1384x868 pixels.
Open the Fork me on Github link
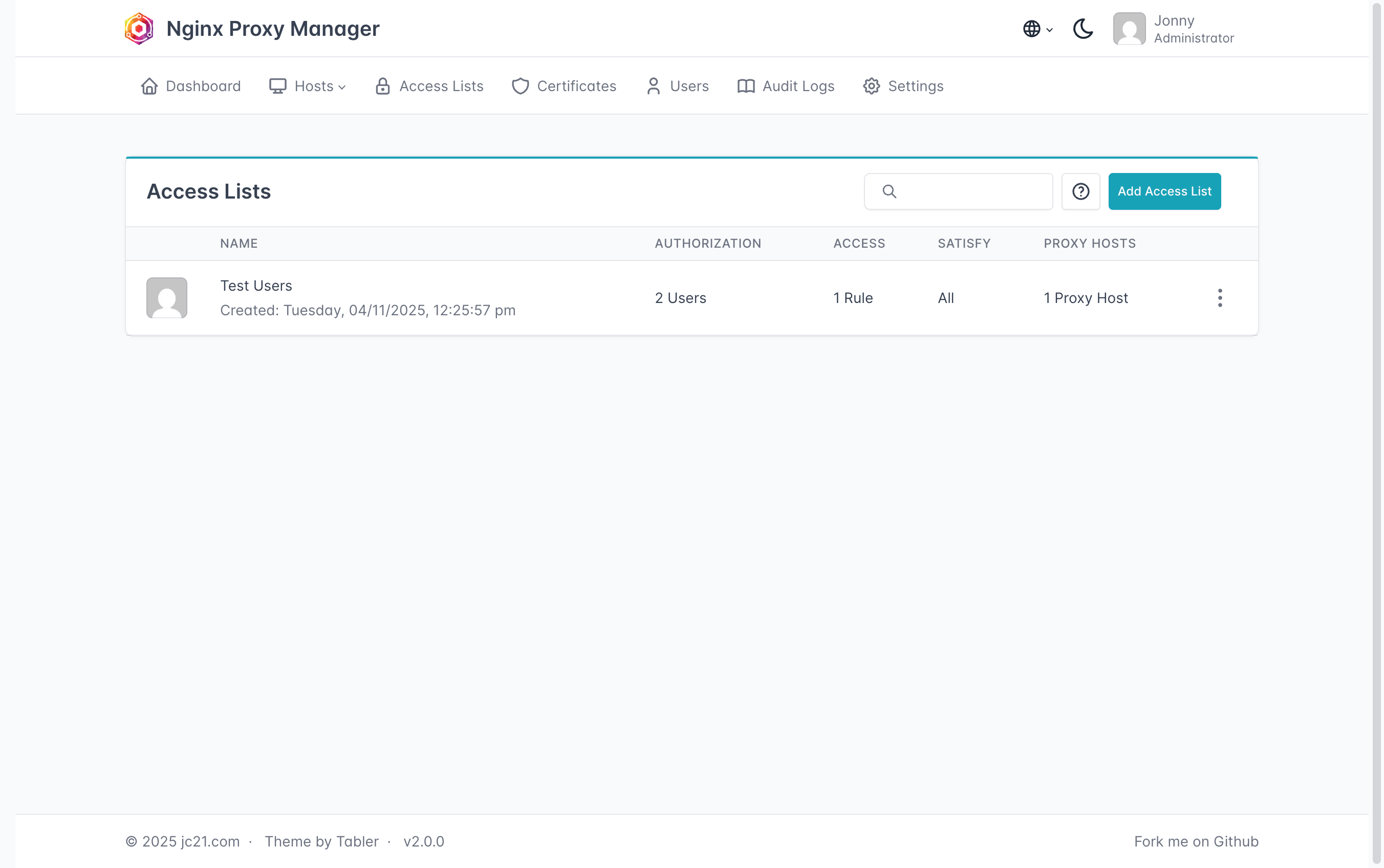pyautogui.click(x=1196, y=841)
